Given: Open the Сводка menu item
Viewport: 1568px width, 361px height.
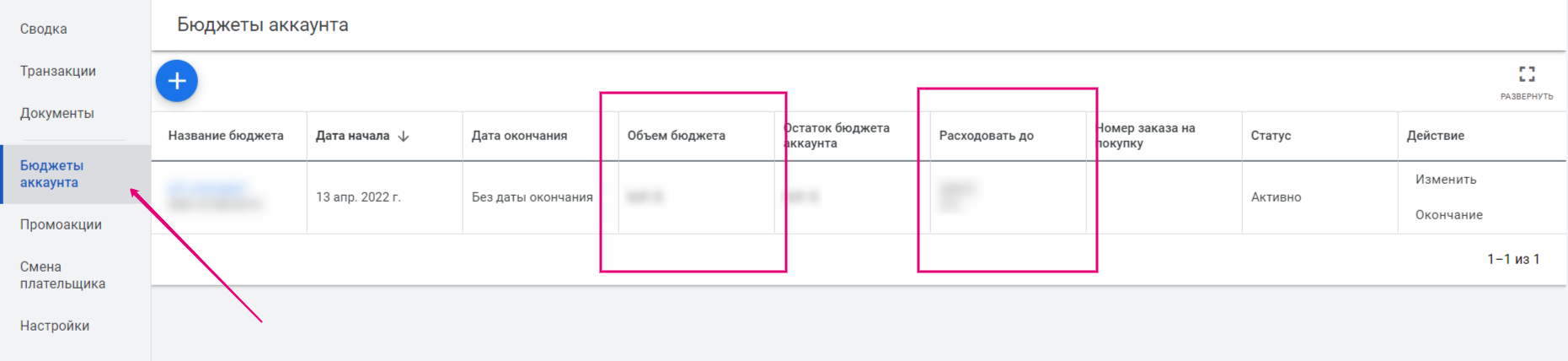Looking at the screenshot, I should click(x=44, y=29).
